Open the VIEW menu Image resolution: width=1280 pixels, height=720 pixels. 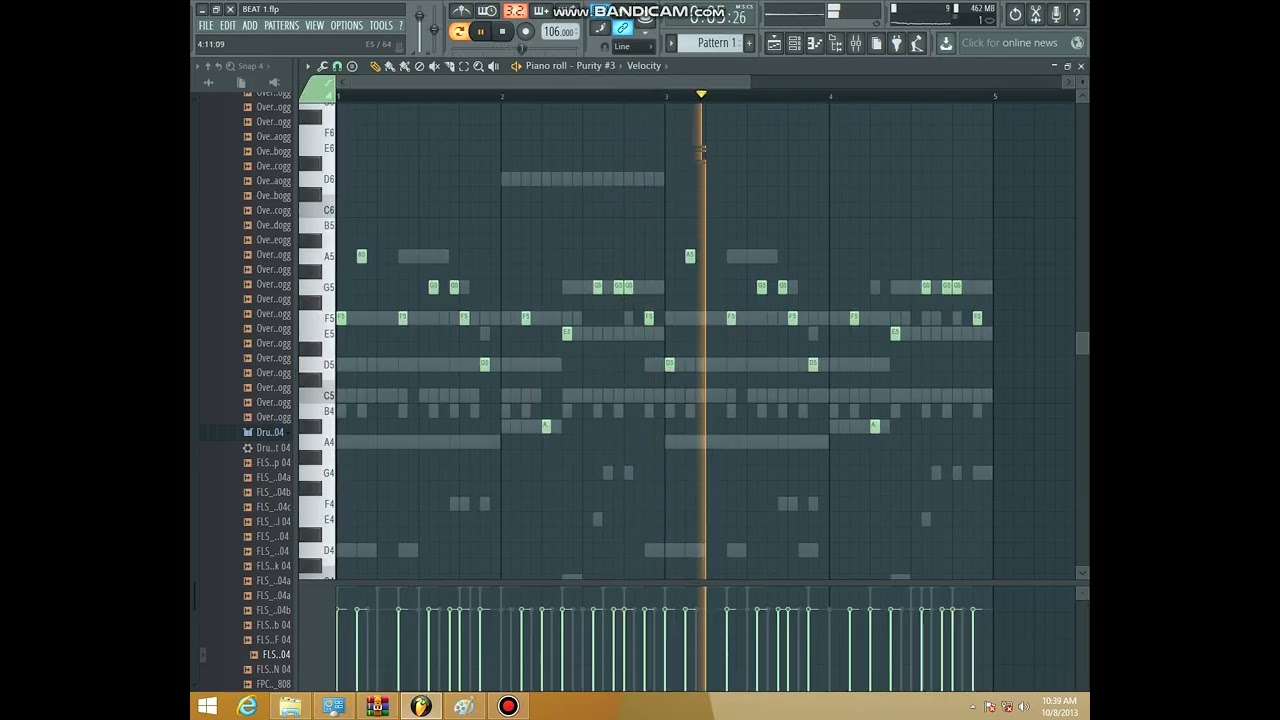click(315, 26)
